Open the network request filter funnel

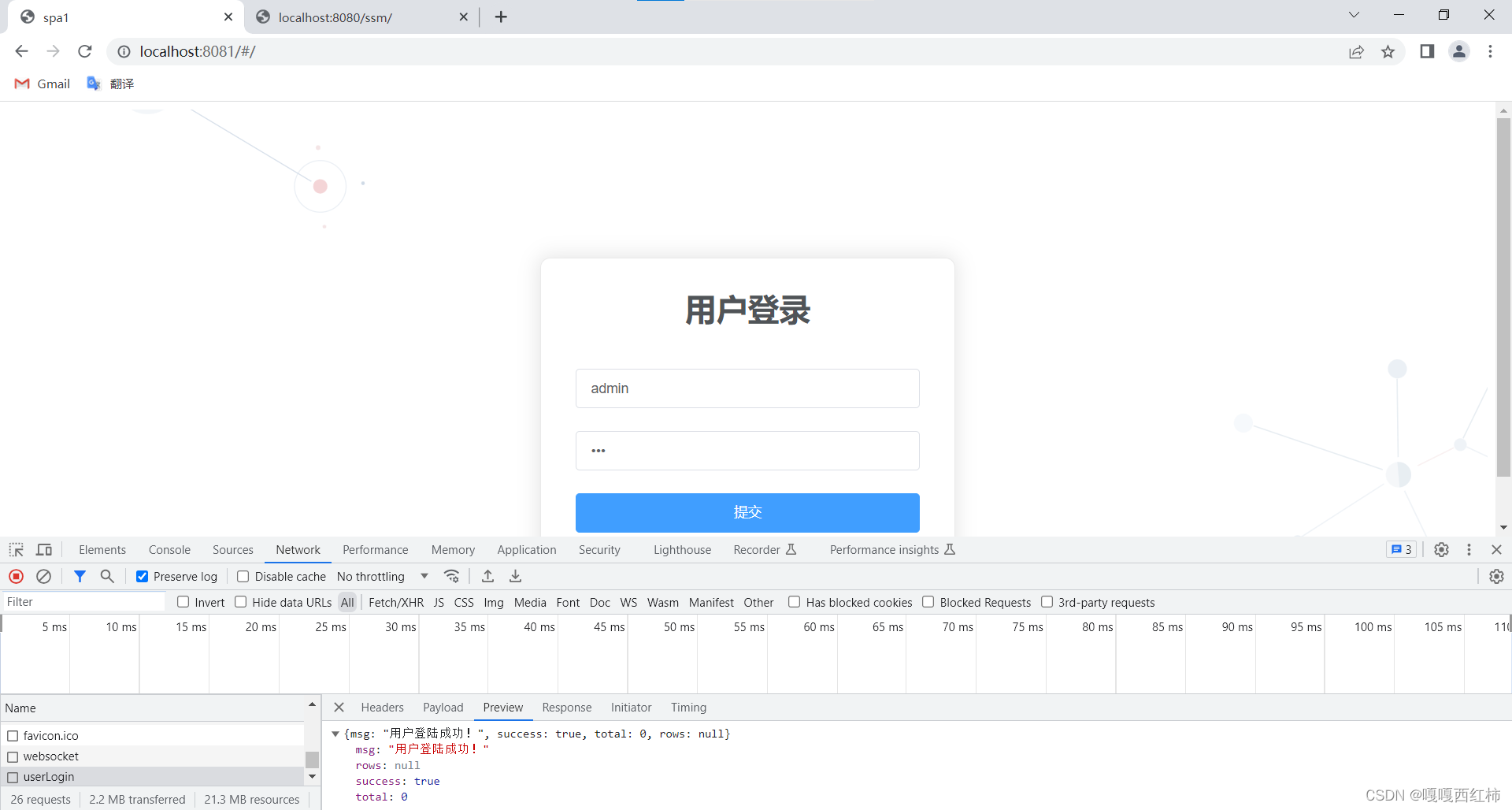tap(79, 576)
